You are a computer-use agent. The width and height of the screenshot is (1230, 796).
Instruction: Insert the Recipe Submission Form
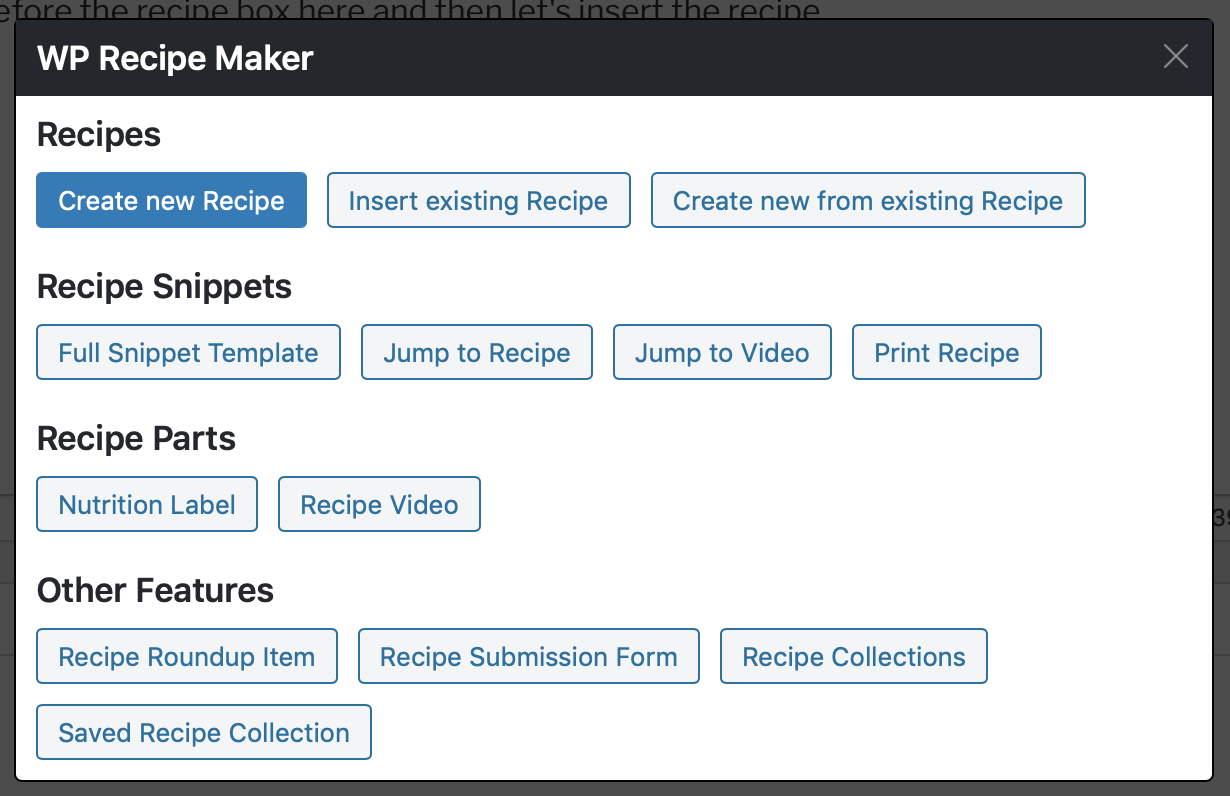click(x=528, y=657)
